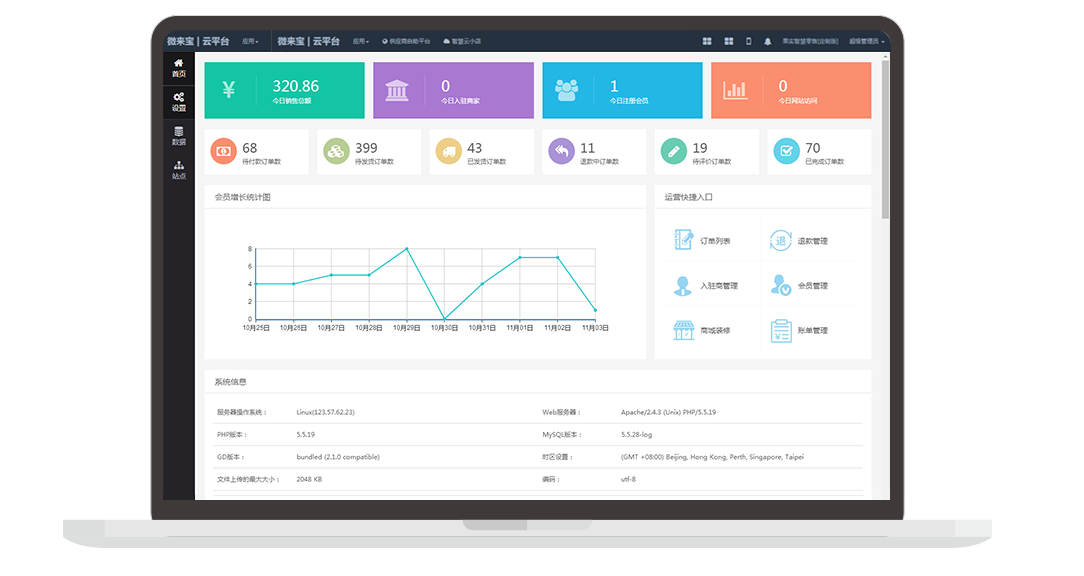1084x576 pixels.
Task: Click the 待付款订单数 card showing 68
Action: (x=260, y=152)
